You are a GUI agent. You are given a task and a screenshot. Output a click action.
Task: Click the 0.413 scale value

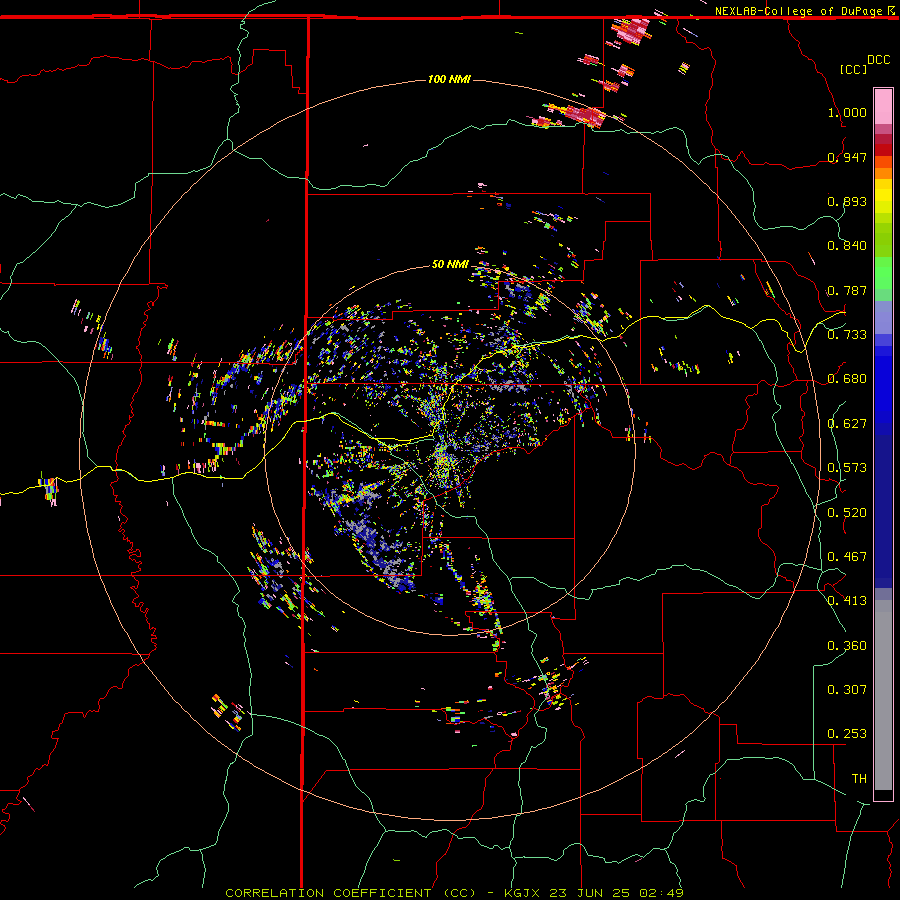tap(847, 601)
